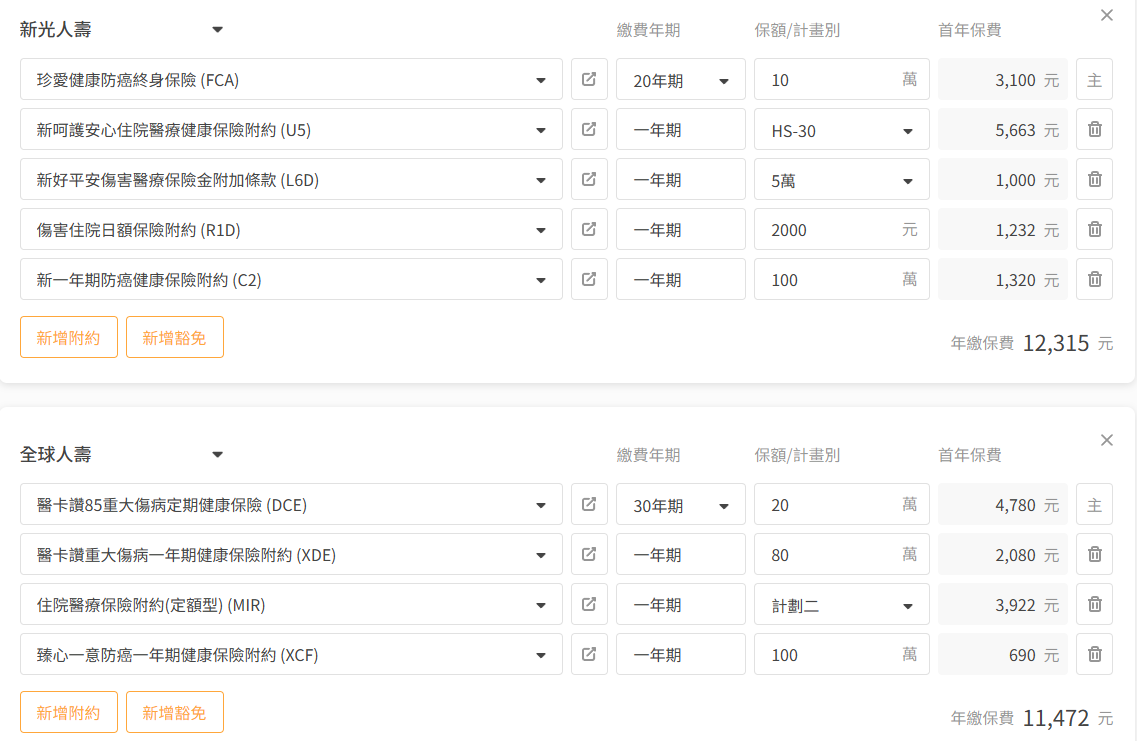1137x741 pixels.
Task: Remove the 新一年期防癌健康保險附約 (C2) rider
Action: point(1094,279)
